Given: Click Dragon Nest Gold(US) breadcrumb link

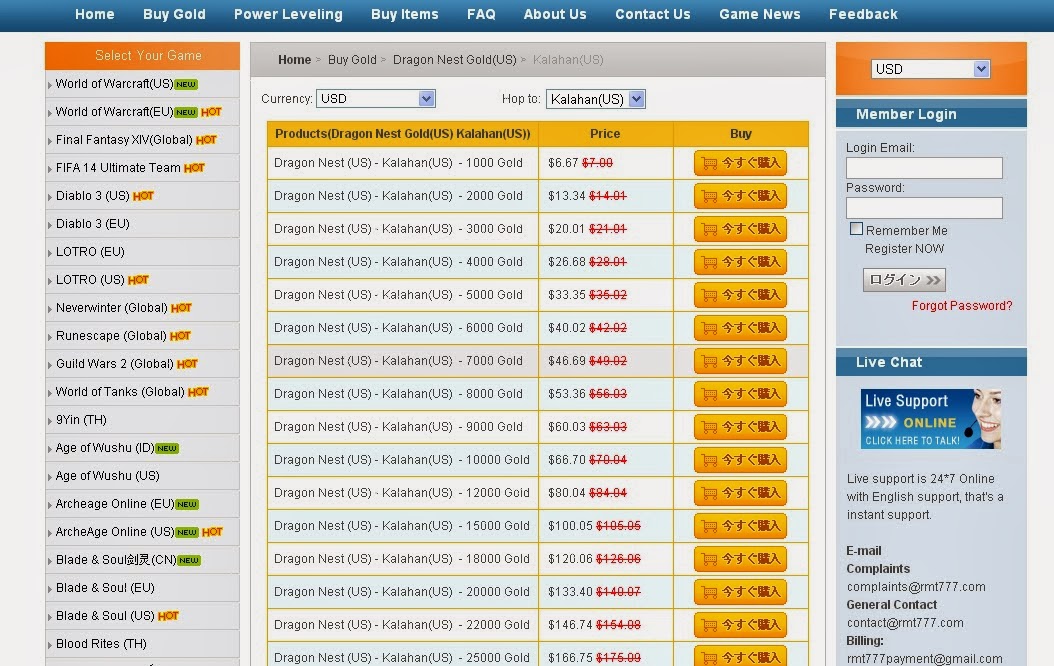Looking at the screenshot, I should (454, 60).
